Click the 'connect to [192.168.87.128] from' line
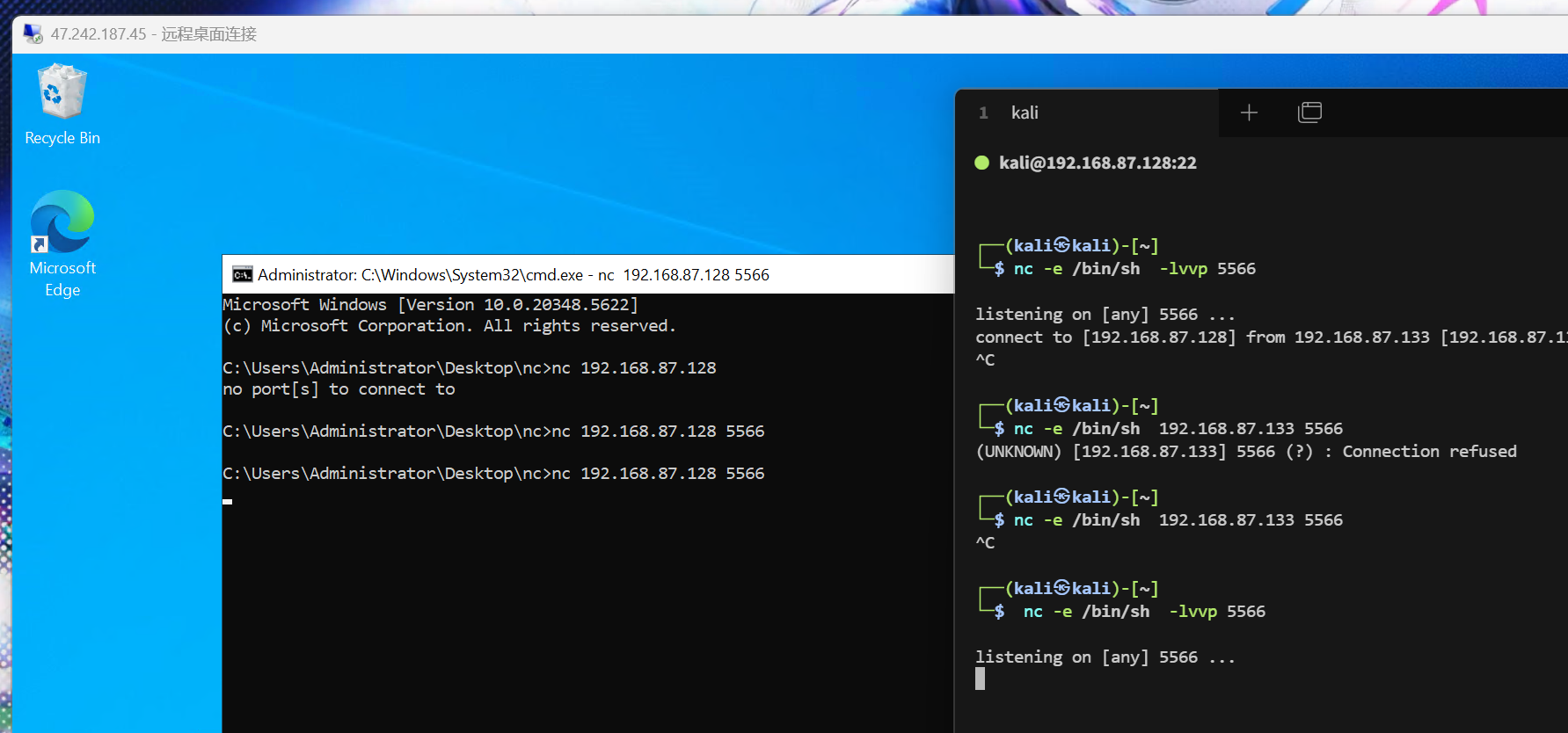Viewport: 1568px width, 733px height. (1272, 337)
